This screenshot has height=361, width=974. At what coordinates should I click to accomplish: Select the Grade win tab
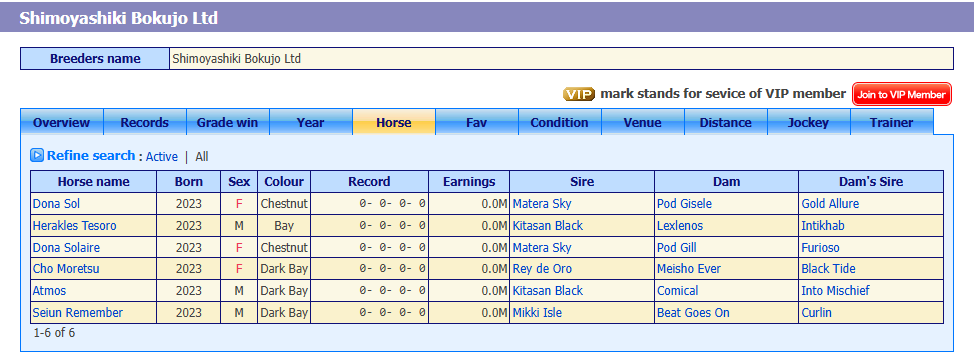tap(228, 122)
